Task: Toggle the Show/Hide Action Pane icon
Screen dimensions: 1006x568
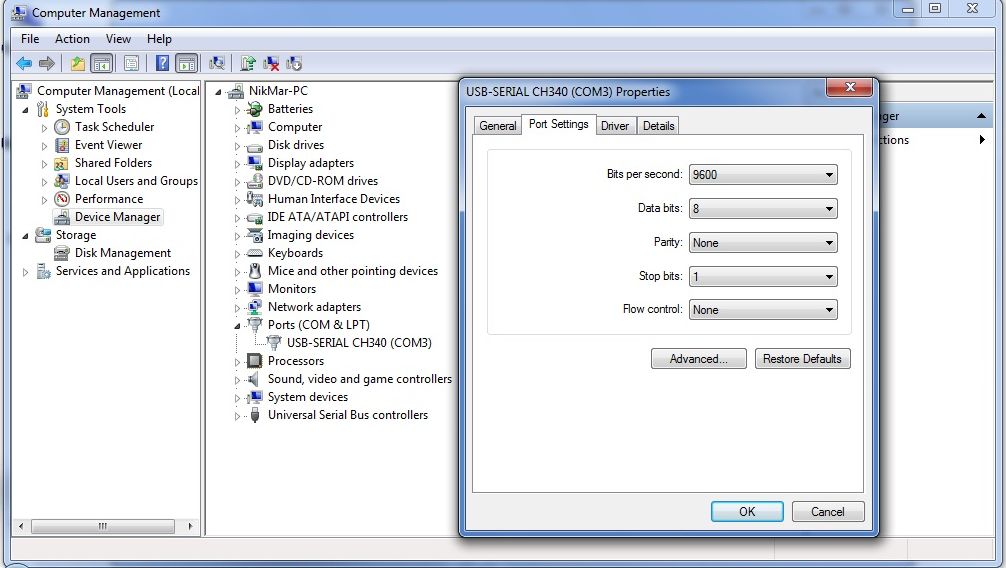Action: pyautogui.click(x=187, y=63)
